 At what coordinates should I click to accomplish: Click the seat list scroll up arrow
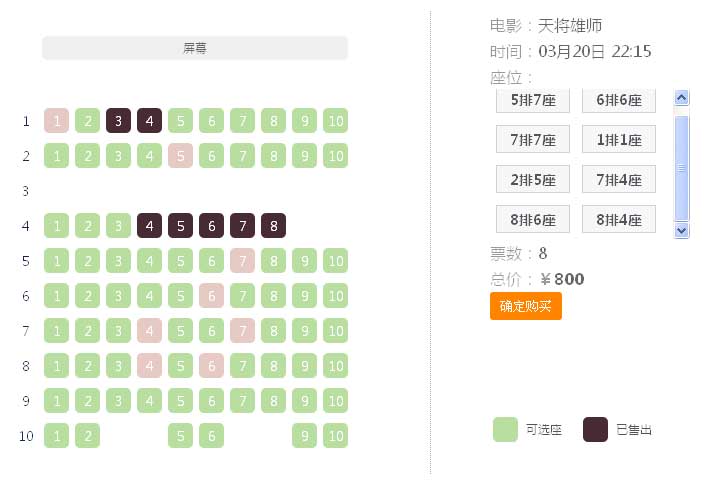[682, 98]
